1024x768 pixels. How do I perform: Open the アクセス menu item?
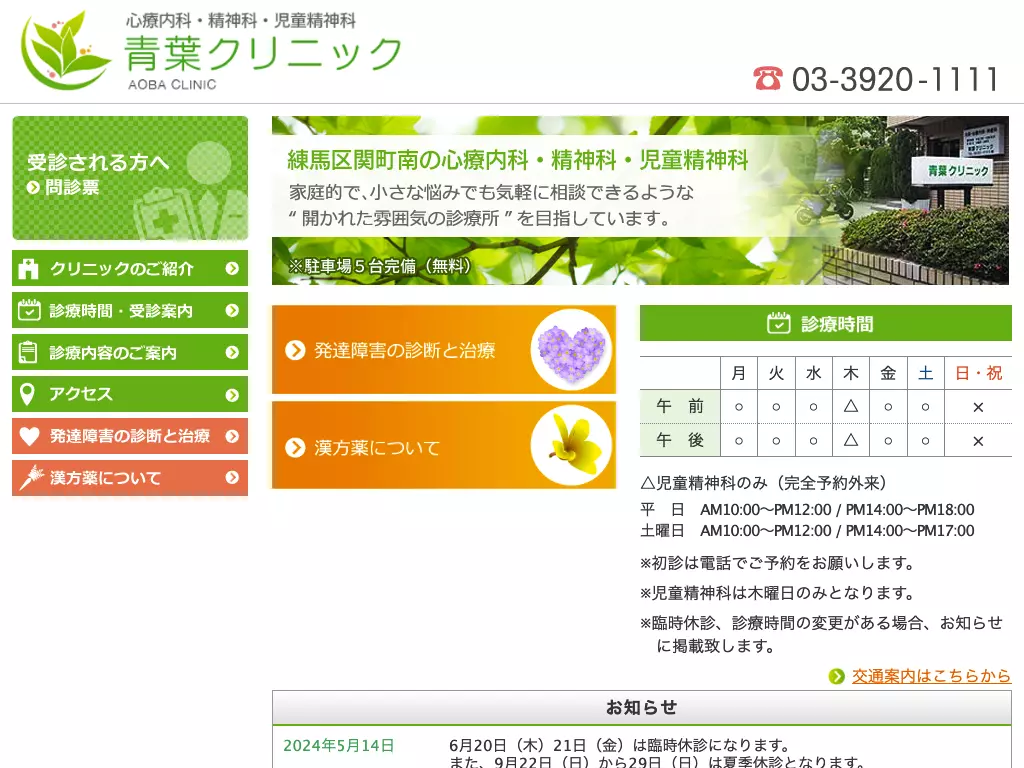click(130, 394)
